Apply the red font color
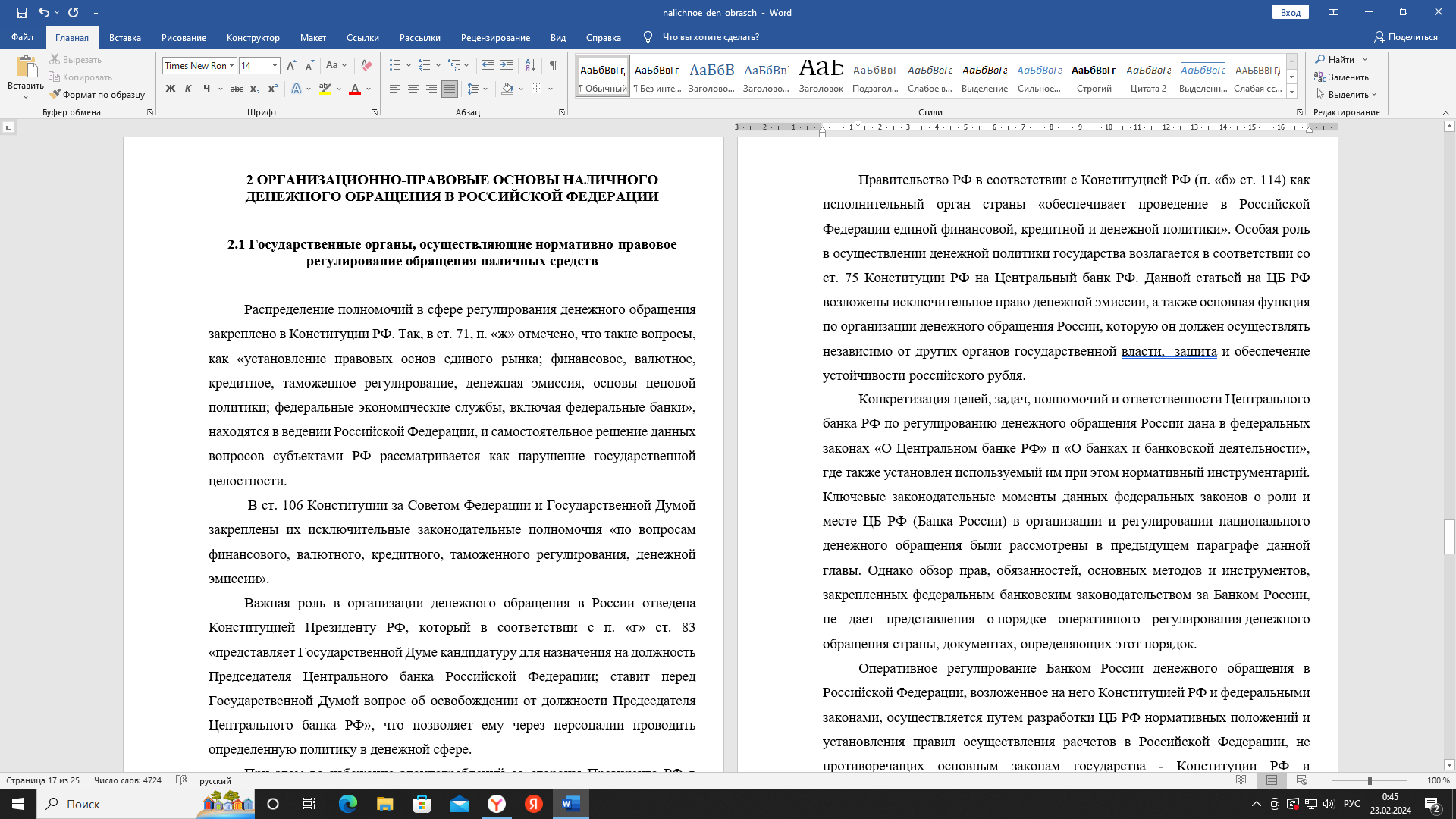This screenshot has height=819, width=1456. 355,89
